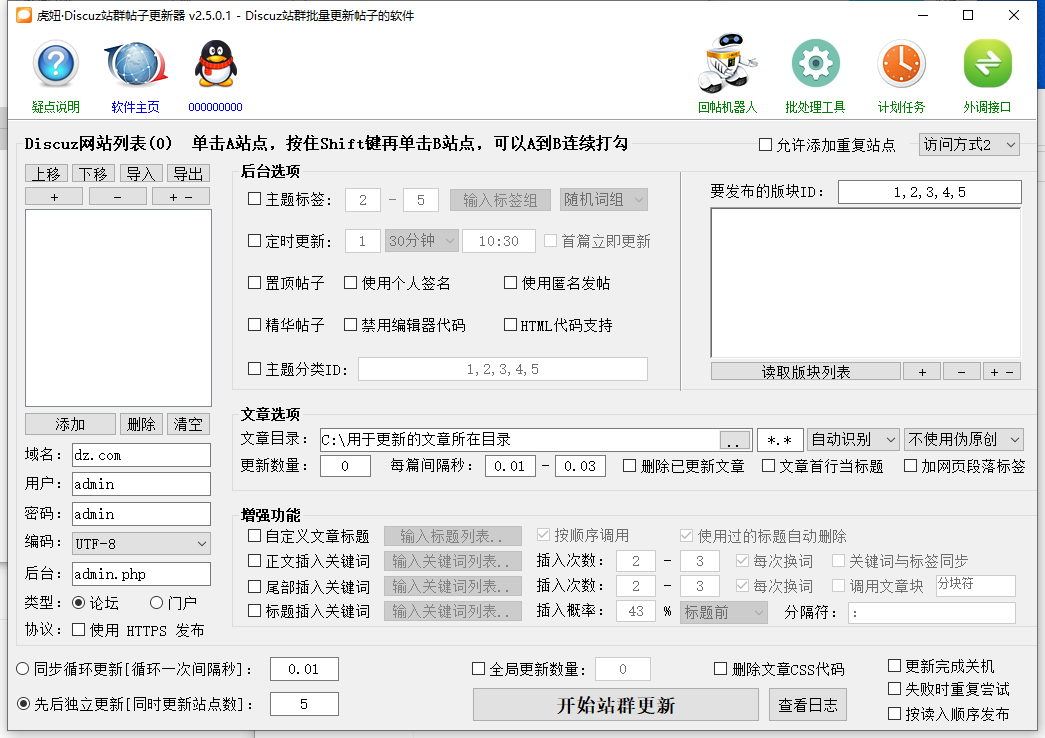Open the 随机词组 dropdown
The image size is (1045, 738).
click(x=604, y=199)
